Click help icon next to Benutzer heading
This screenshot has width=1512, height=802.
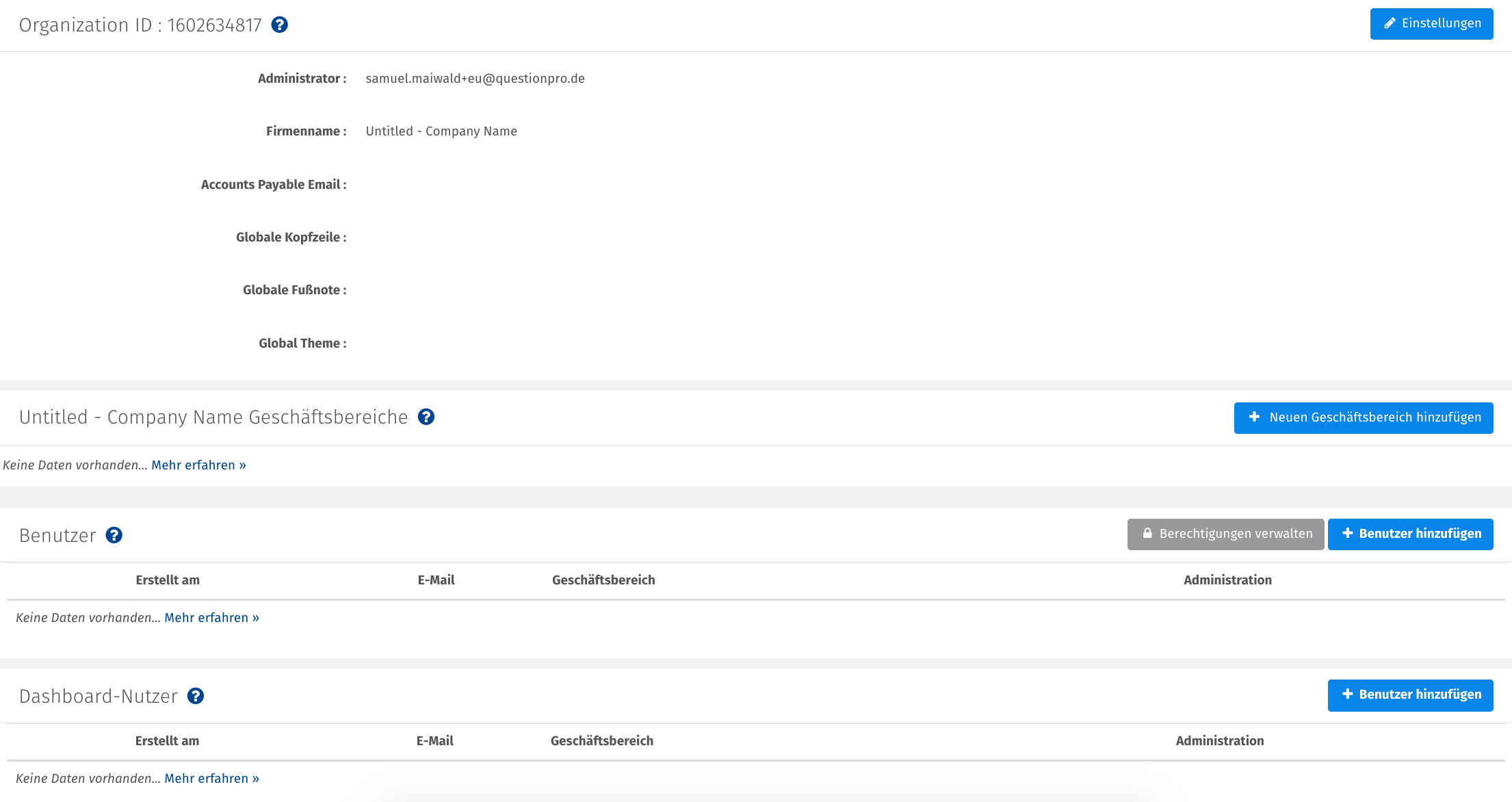114,535
